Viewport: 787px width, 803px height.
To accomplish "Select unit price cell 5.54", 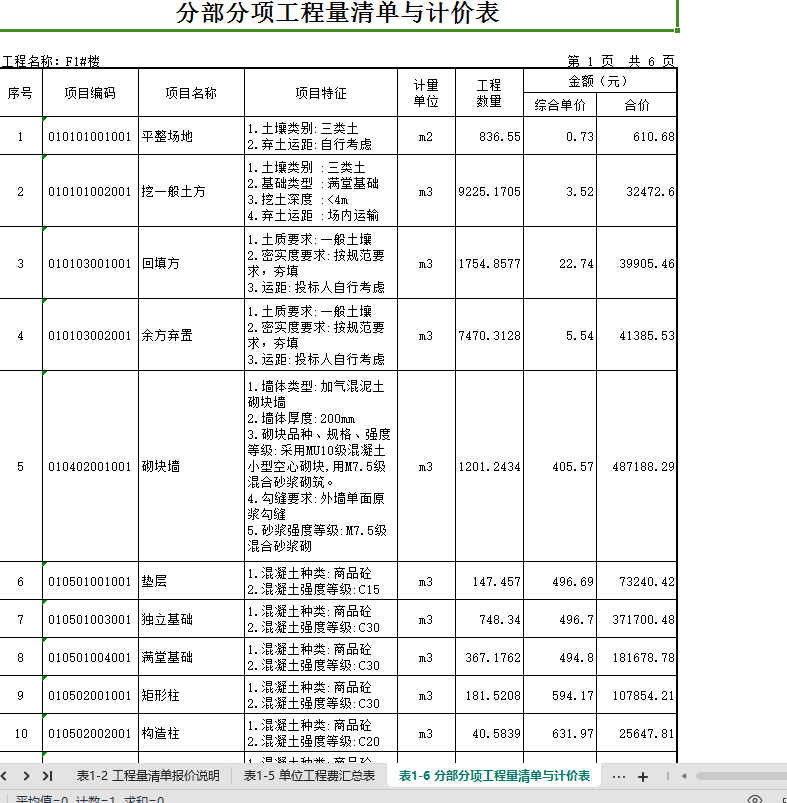I will [x=560, y=335].
